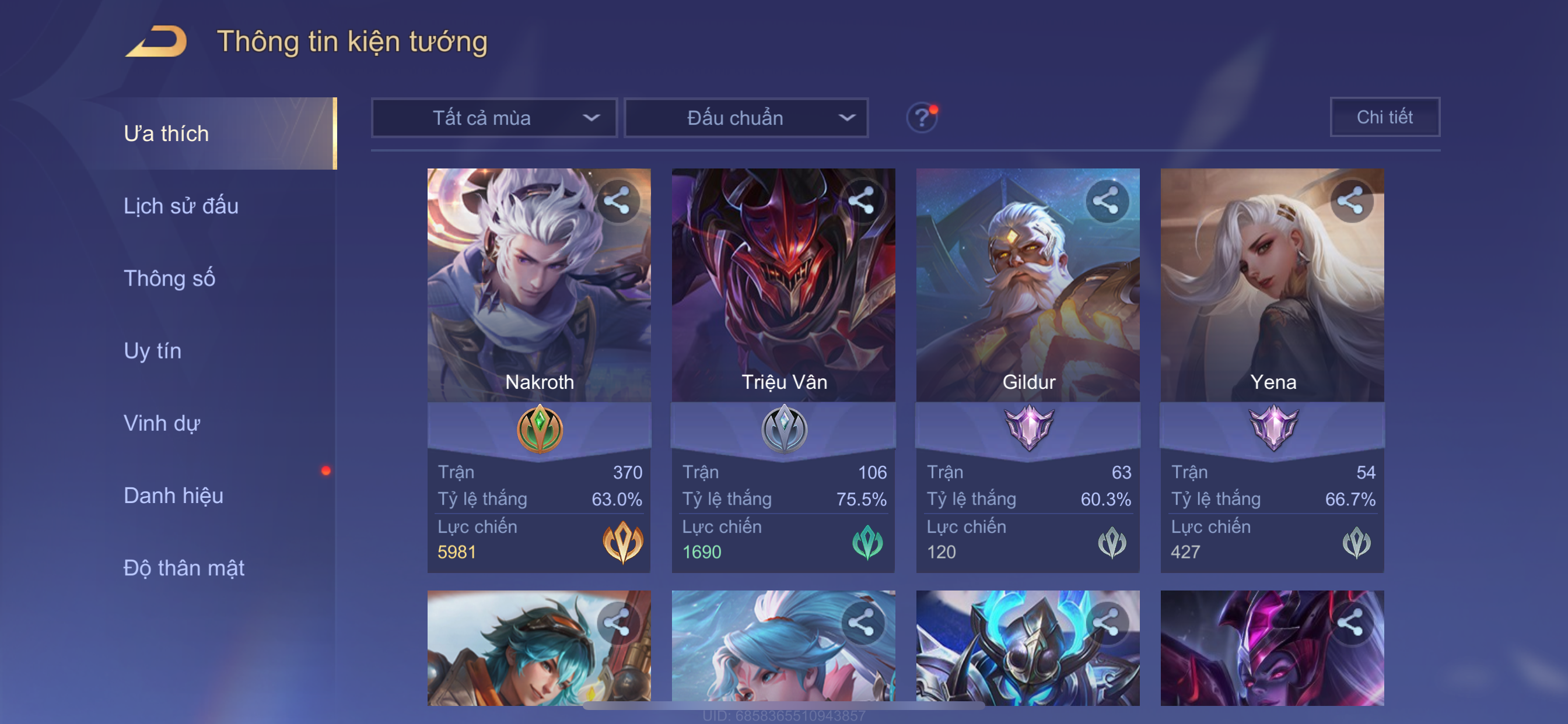Click Nakroth's green mastery emblem
The width and height of the screenshot is (1568, 724).
coord(540,429)
